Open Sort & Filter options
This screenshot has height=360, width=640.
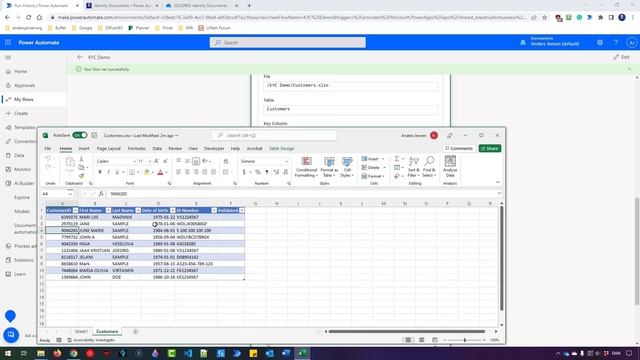pos(413,167)
